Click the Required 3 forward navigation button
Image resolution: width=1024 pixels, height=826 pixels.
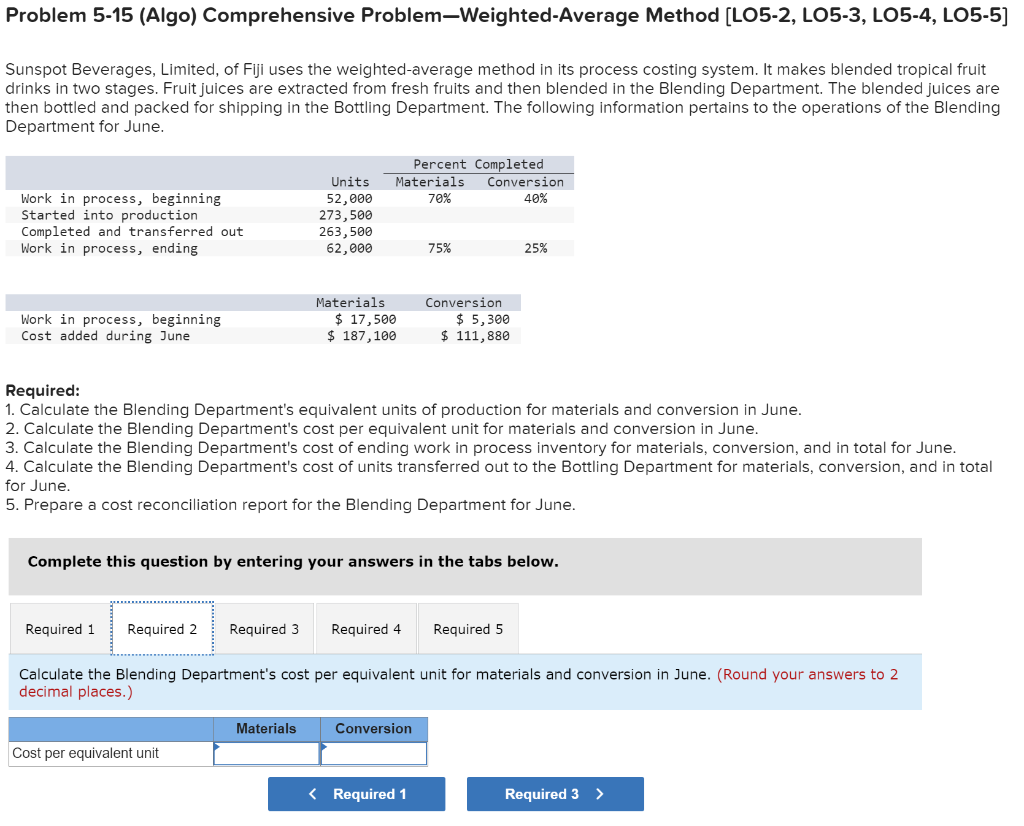(555, 793)
